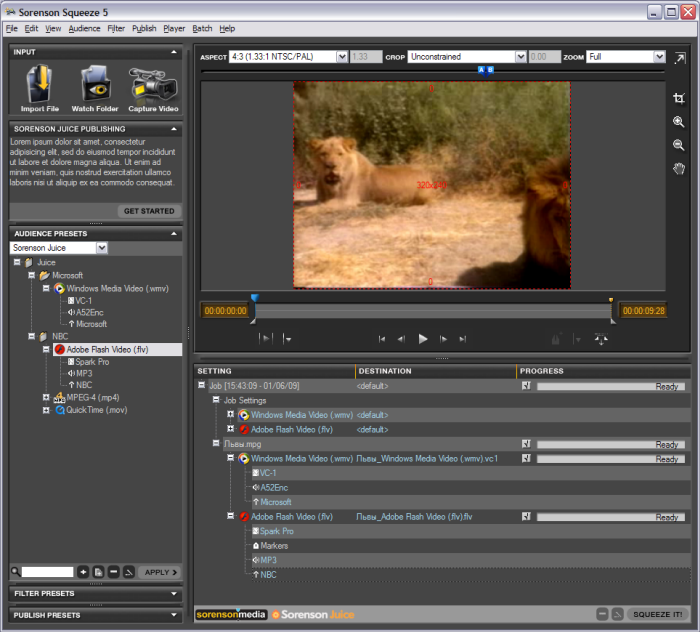Click the blue playhead marker on timeline
700x632 pixels.
pos(254,298)
